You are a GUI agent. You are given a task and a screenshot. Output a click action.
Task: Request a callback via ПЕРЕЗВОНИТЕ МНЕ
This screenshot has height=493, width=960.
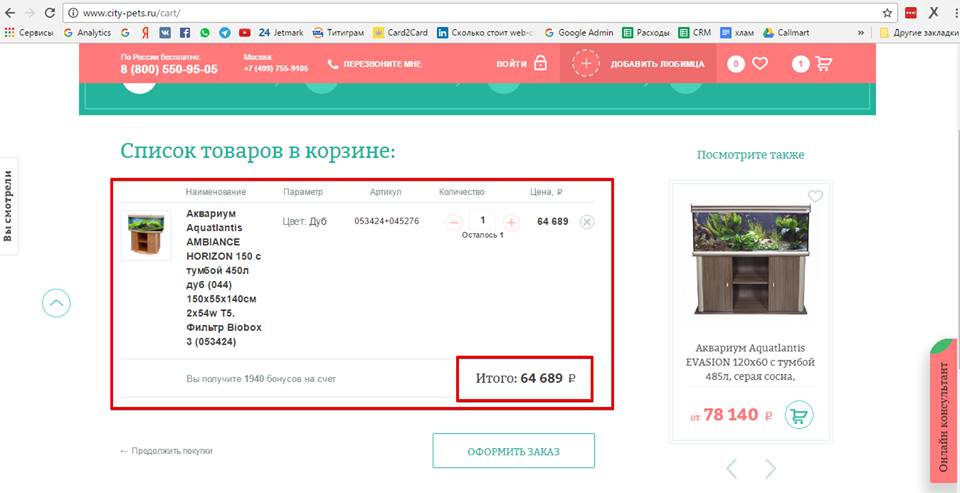(x=374, y=64)
